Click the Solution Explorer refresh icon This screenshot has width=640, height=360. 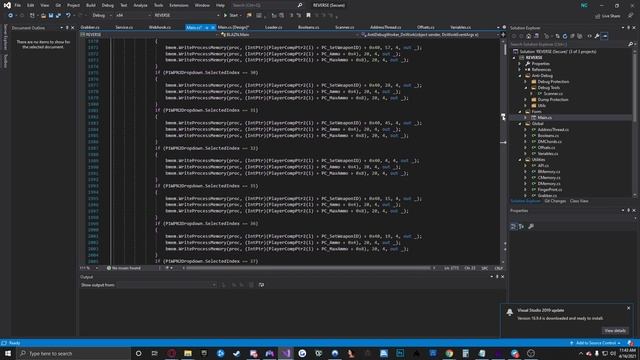coord(565,36)
